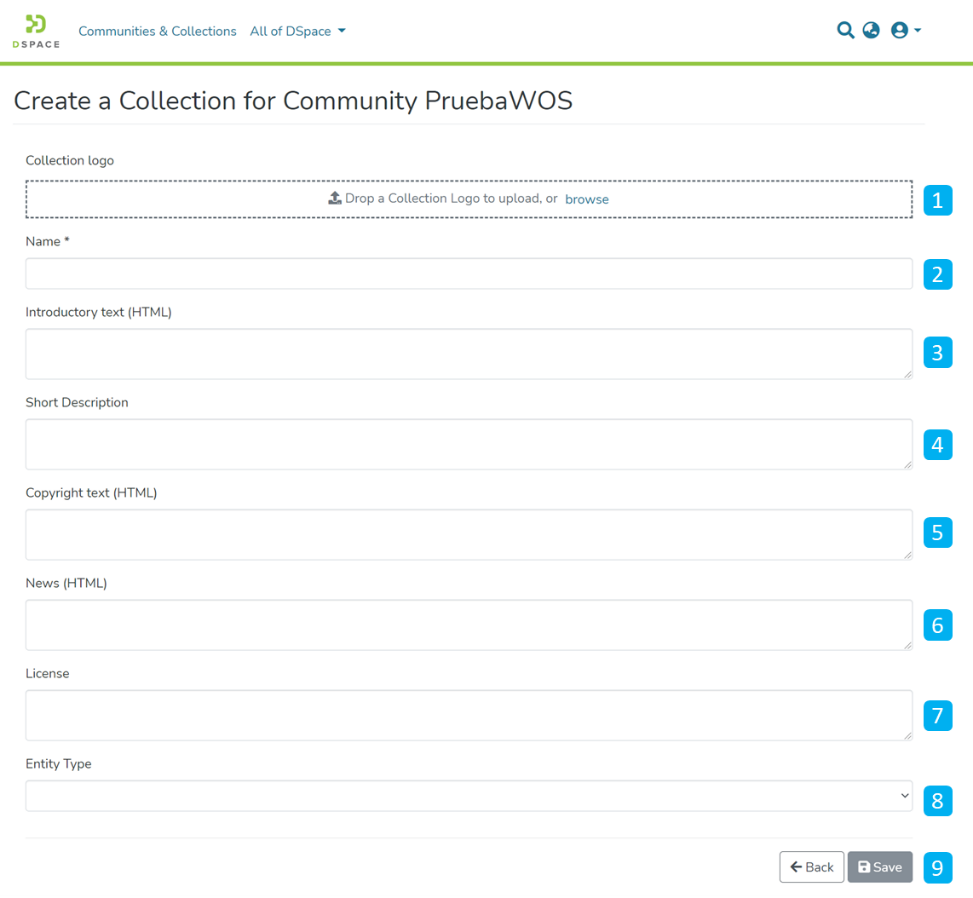
Task: Expand the user account caret menu
Action: (918, 30)
